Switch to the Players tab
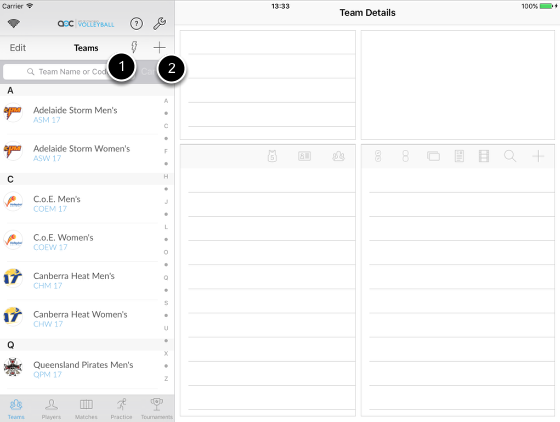The height and width of the screenshot is (422, 560). [51, 409]
